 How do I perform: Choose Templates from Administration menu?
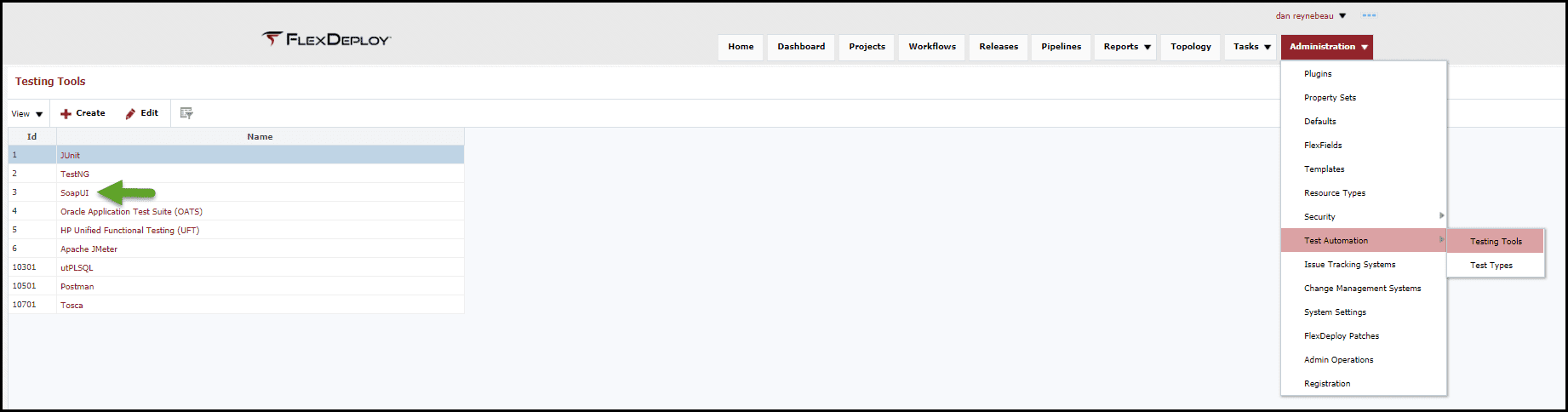(x=1364, y=169)
